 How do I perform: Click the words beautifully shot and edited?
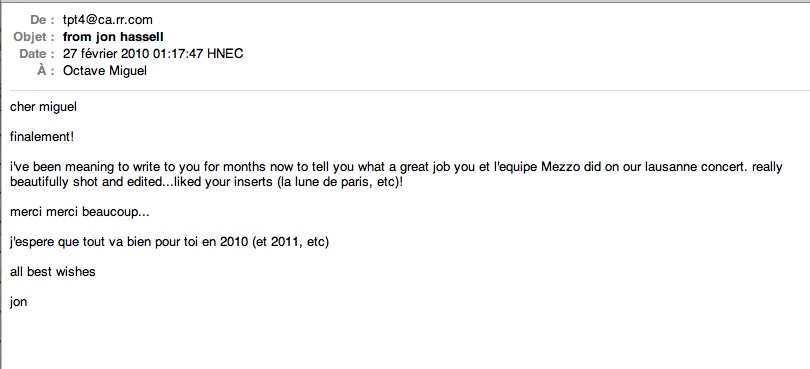point(87,183)
